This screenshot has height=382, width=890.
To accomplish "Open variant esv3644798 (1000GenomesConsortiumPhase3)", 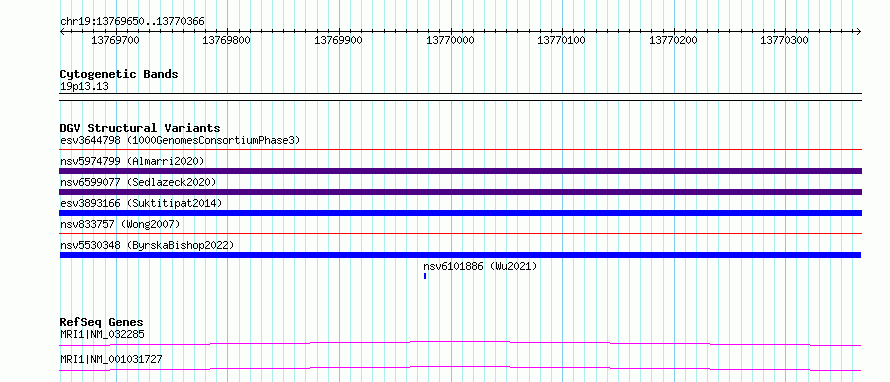I will coord(180,140).
